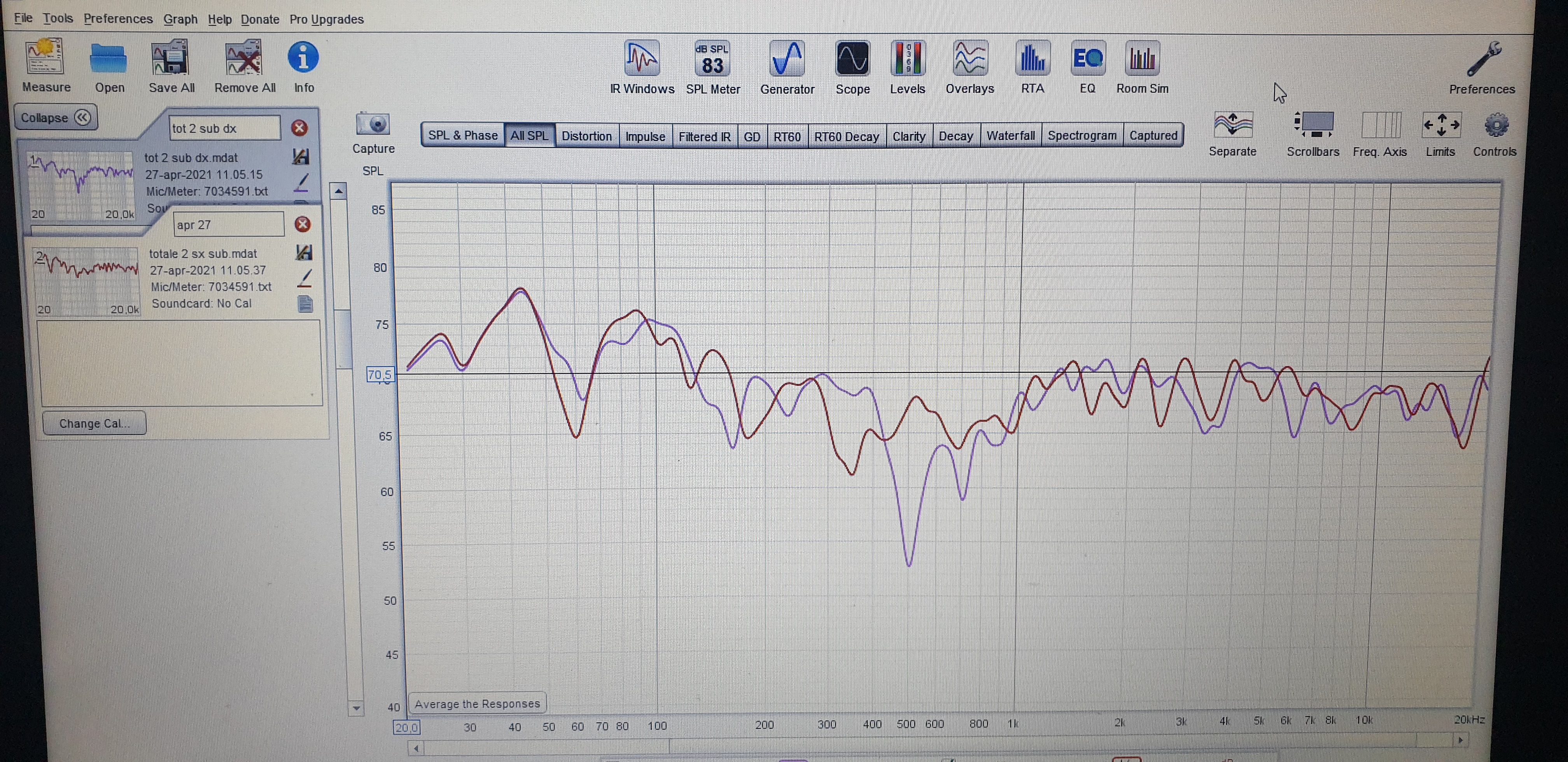Viewport: 1568px width, 762px height.
Task: Open the signal Generator
Action: pos(786,67)
